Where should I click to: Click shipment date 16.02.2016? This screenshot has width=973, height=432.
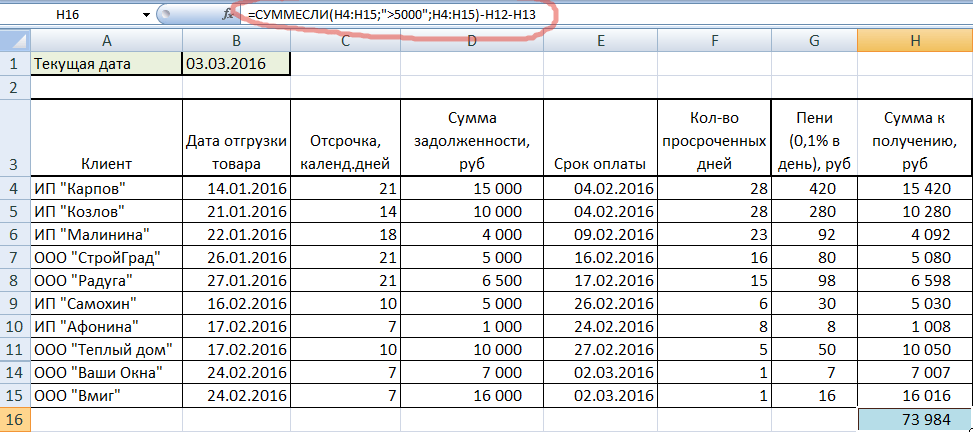pyautogui.click(x=236, y=304)
